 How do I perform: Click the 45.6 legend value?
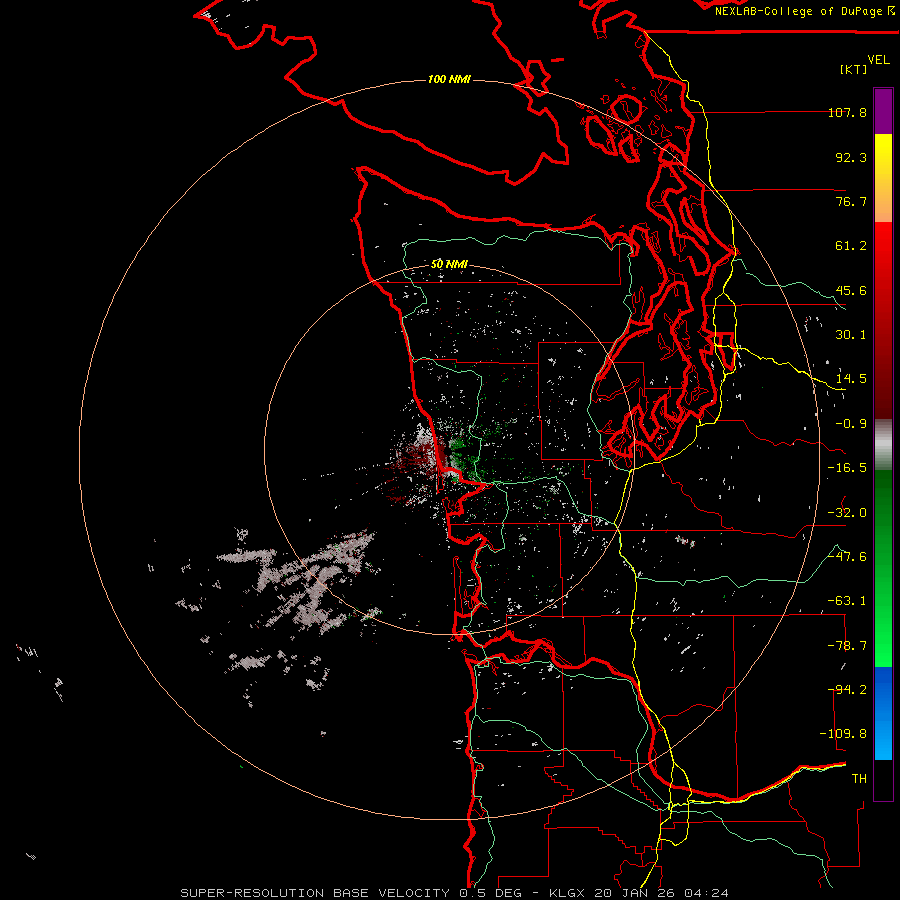tap(851, 290)
